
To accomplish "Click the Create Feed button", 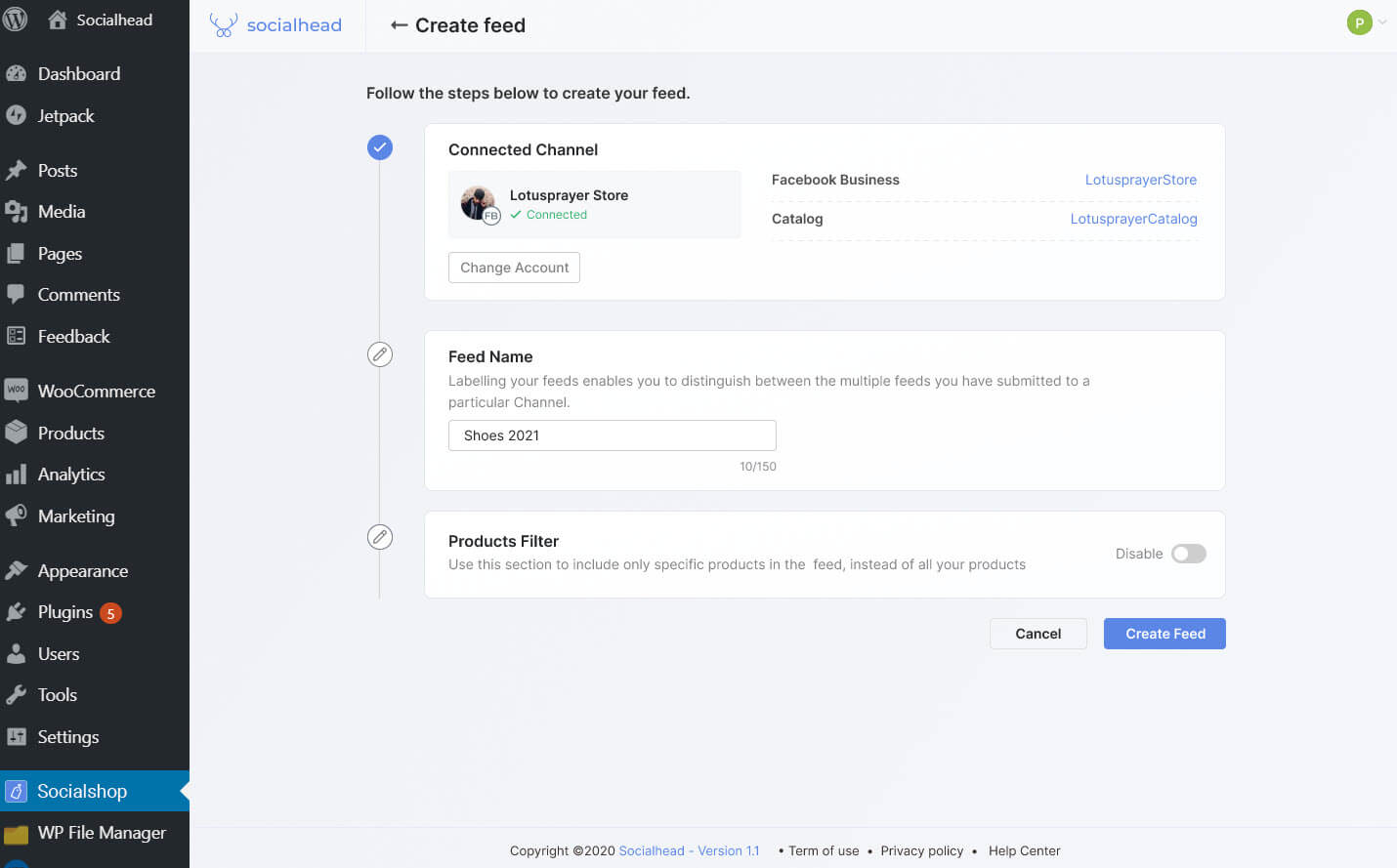I will point(1164,634).
